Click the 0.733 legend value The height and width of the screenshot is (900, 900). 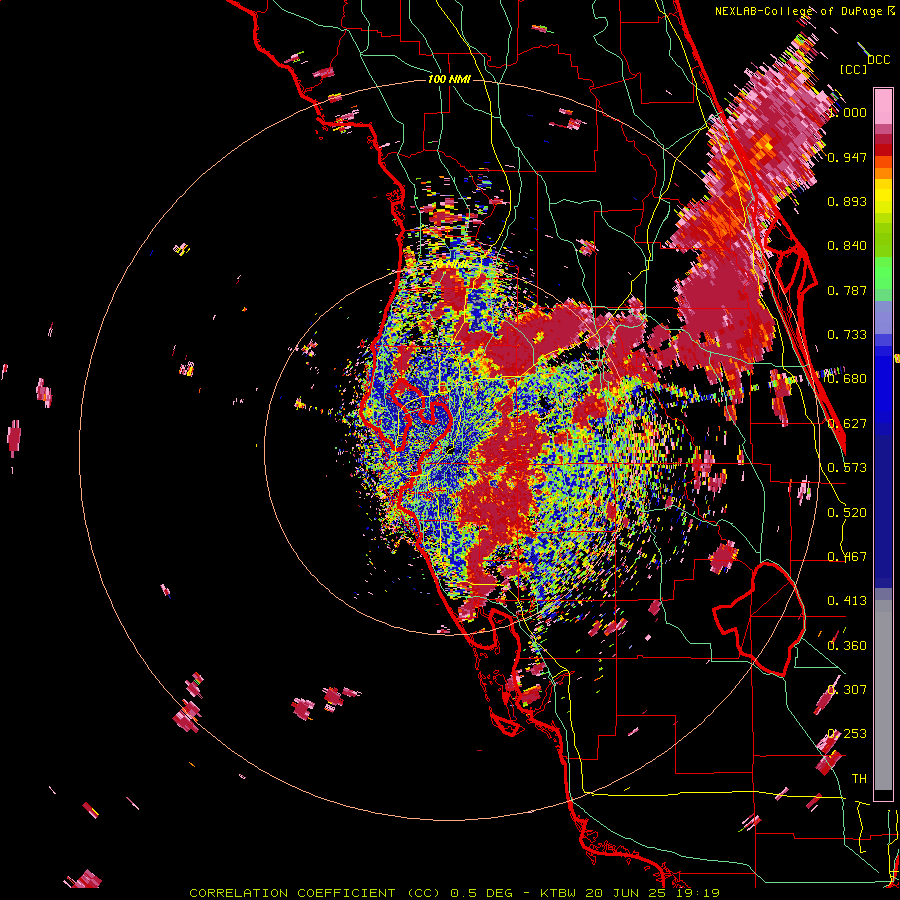tap(847, 335)
